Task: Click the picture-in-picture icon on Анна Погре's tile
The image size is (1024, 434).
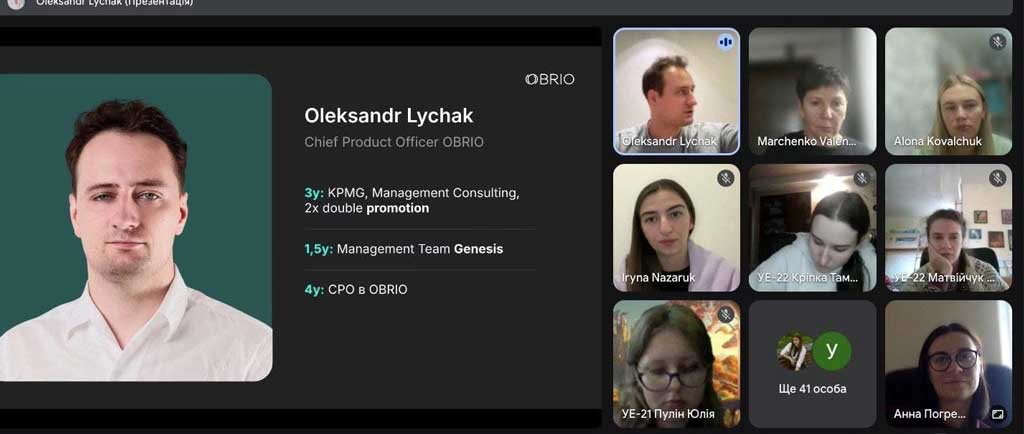Action: (997, 414)
